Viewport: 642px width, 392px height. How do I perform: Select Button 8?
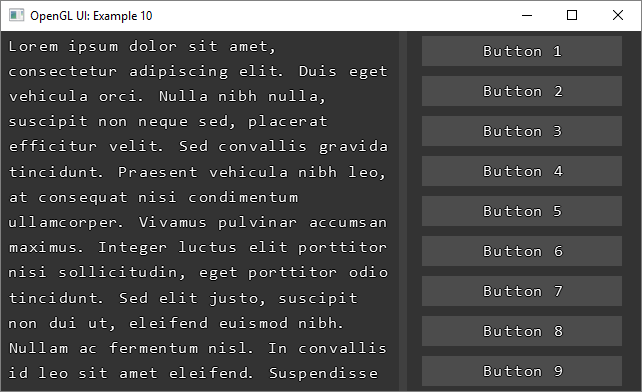coord(522,331)
